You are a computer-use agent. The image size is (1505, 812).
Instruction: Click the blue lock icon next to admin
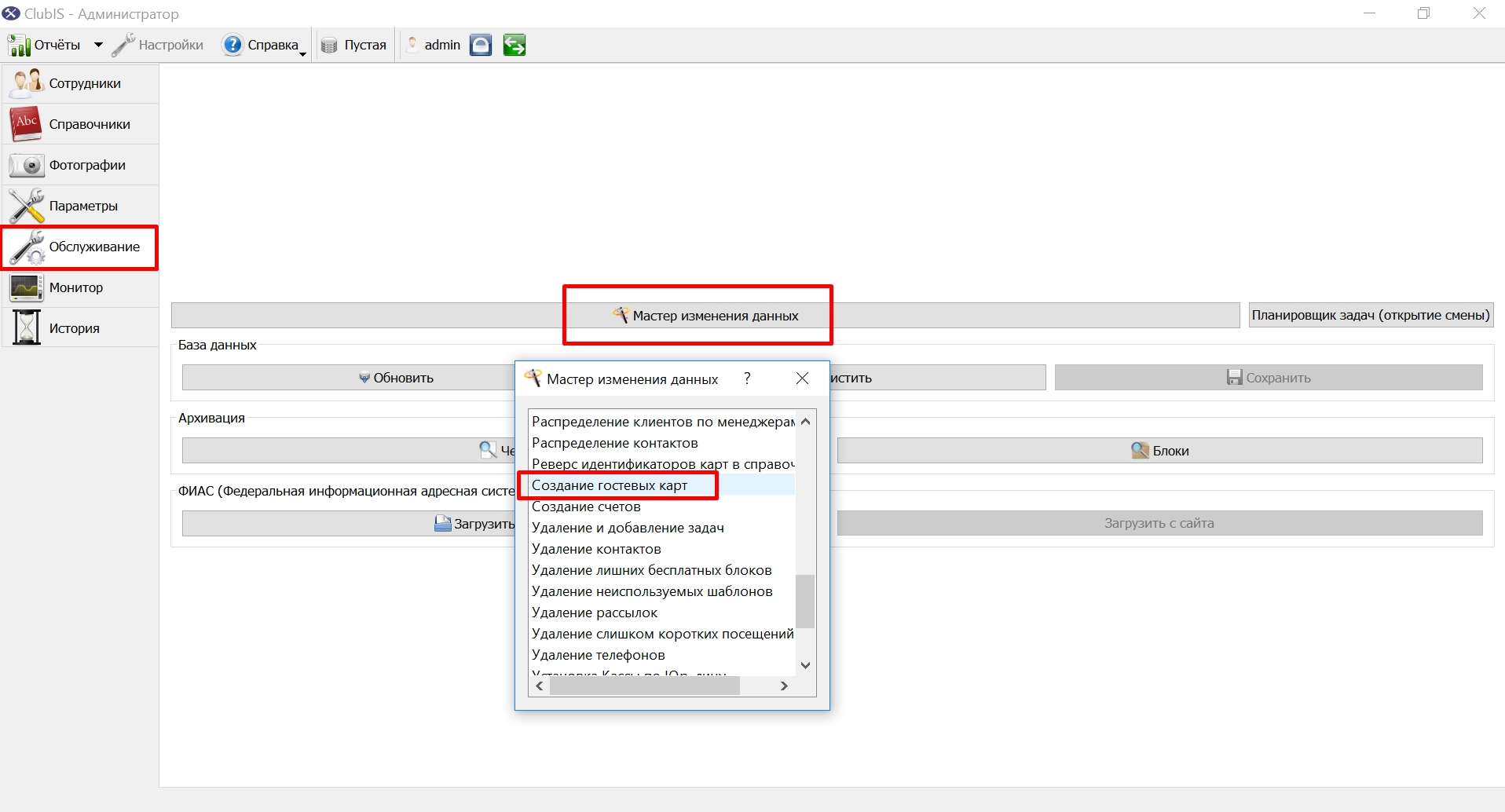click(481, 45)
